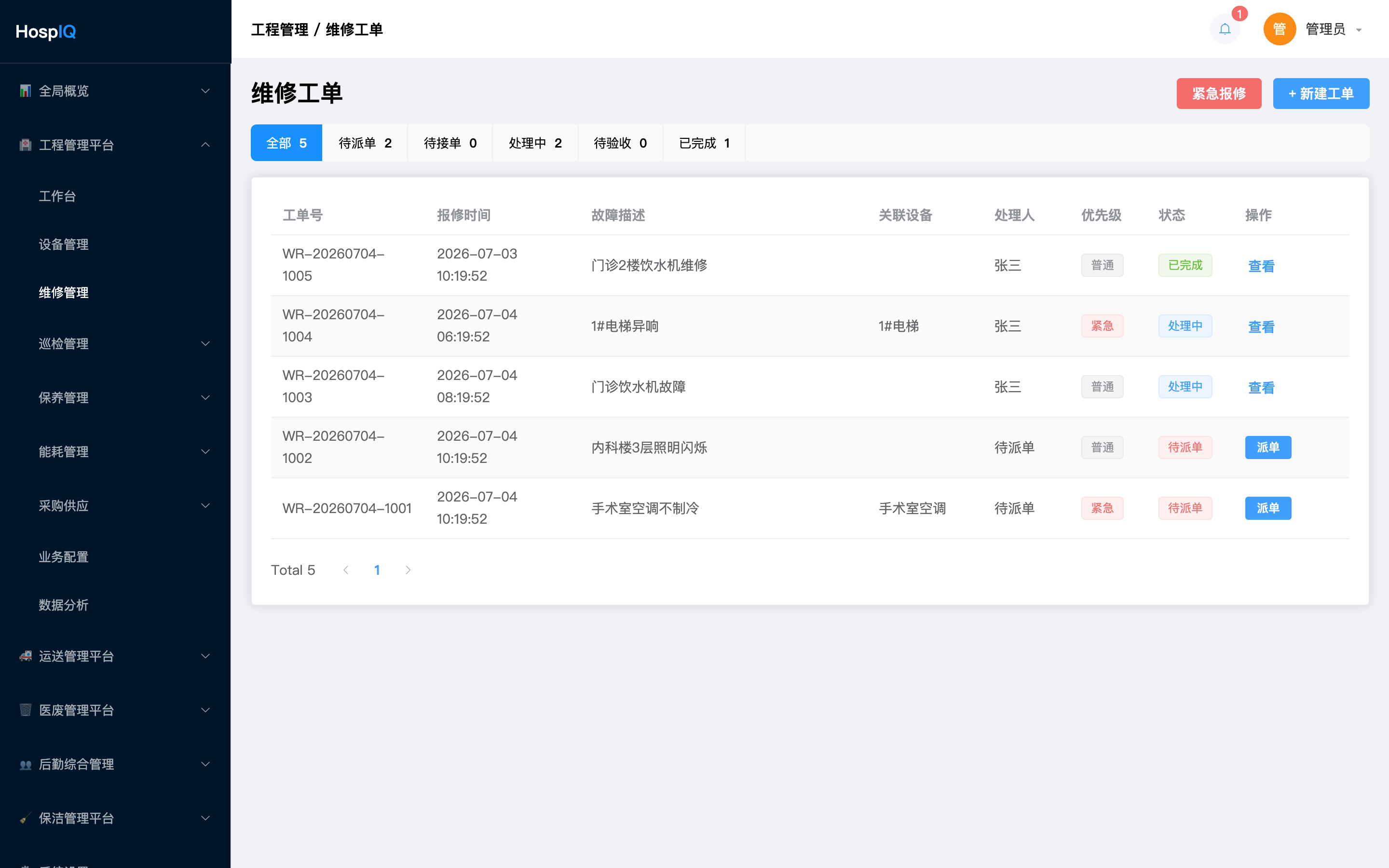Click the 工程管理 breadcrumb
Viewport: 1389px width, 868px height.
[280, 29]
